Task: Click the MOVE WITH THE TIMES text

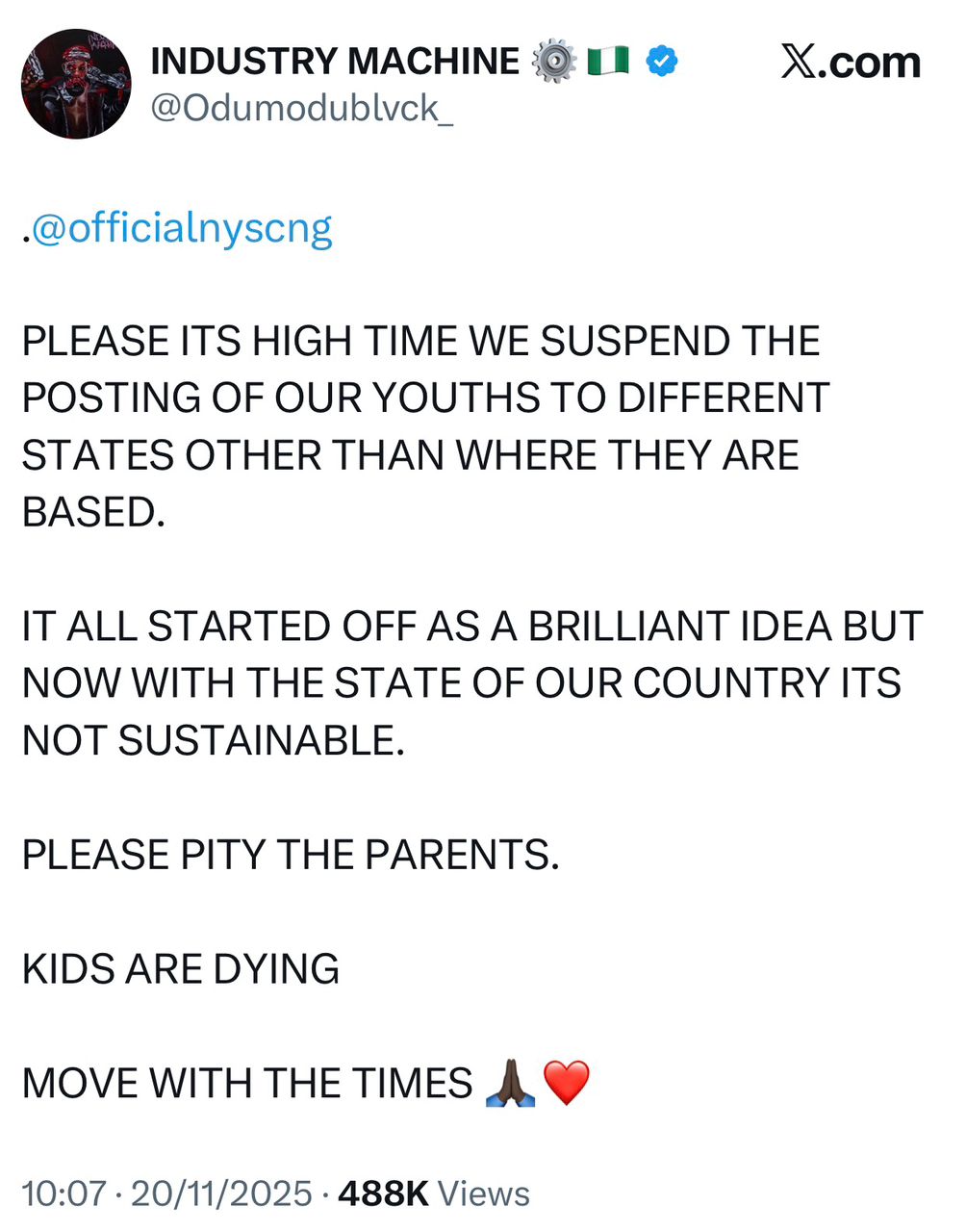Action: (247, 1084)
